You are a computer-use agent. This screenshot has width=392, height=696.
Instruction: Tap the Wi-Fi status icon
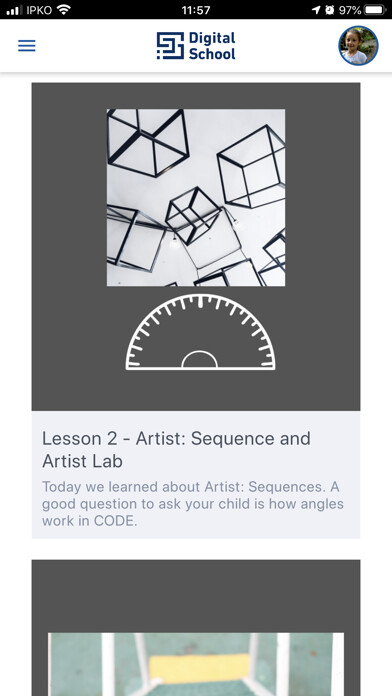click(x=64, y=9)
